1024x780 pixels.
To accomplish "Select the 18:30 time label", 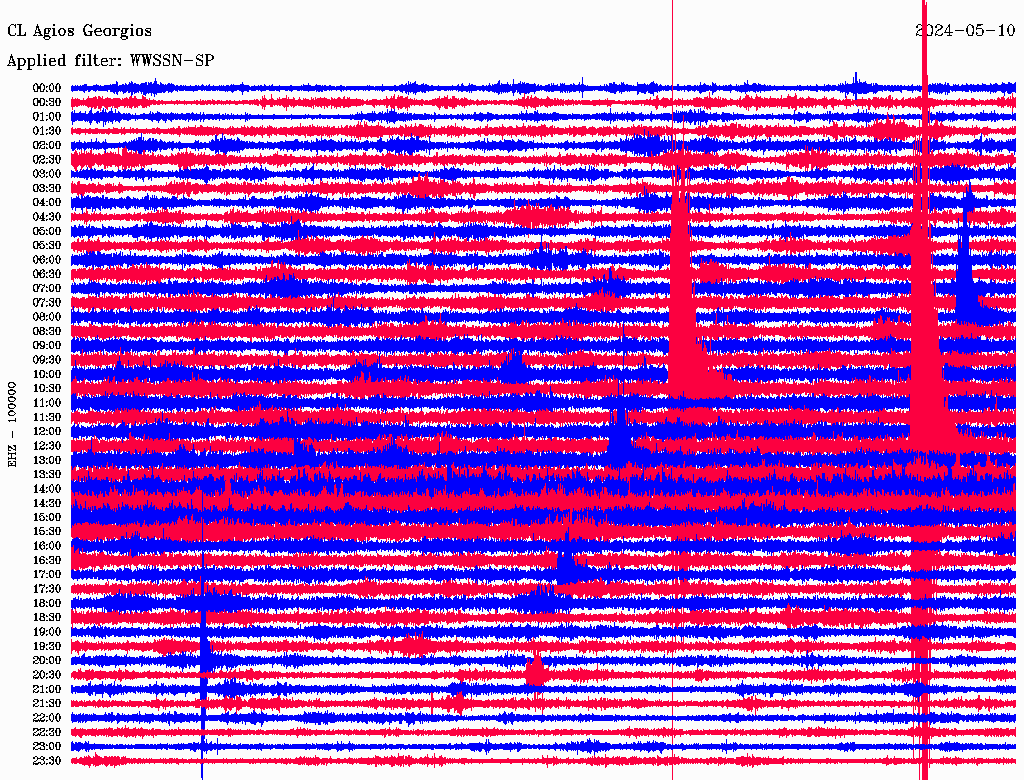I will coord(47,617).
